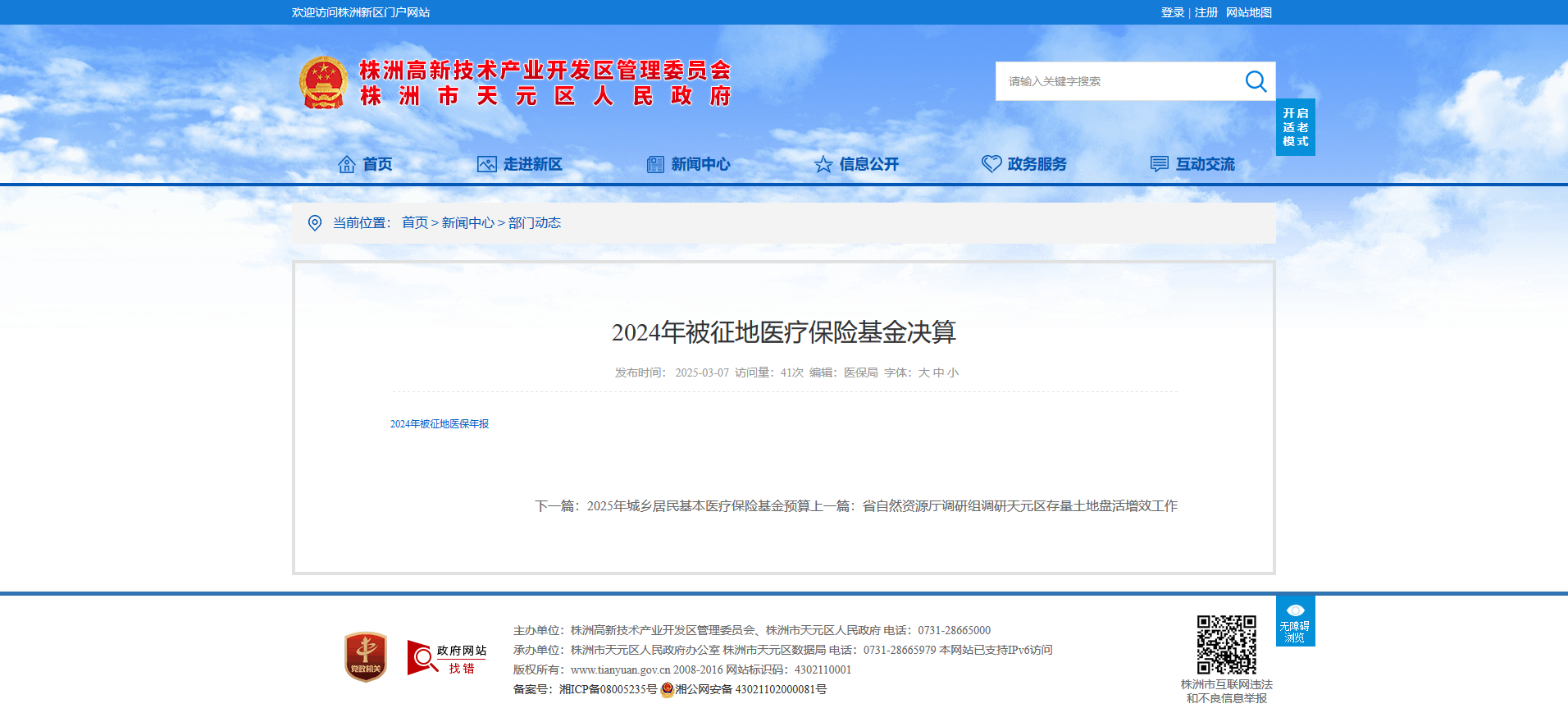Turn on 开启适老模式 elderly mode

tap(1295, 127)
